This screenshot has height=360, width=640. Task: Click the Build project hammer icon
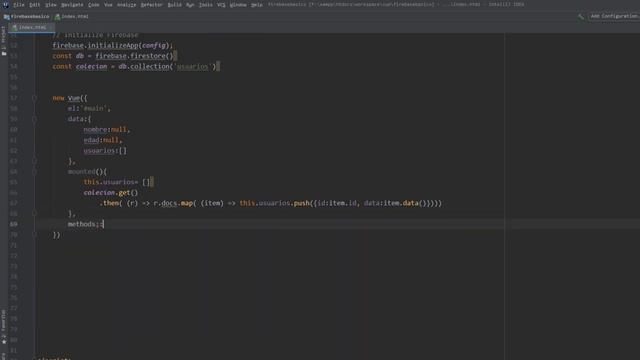tap(580, 16)
